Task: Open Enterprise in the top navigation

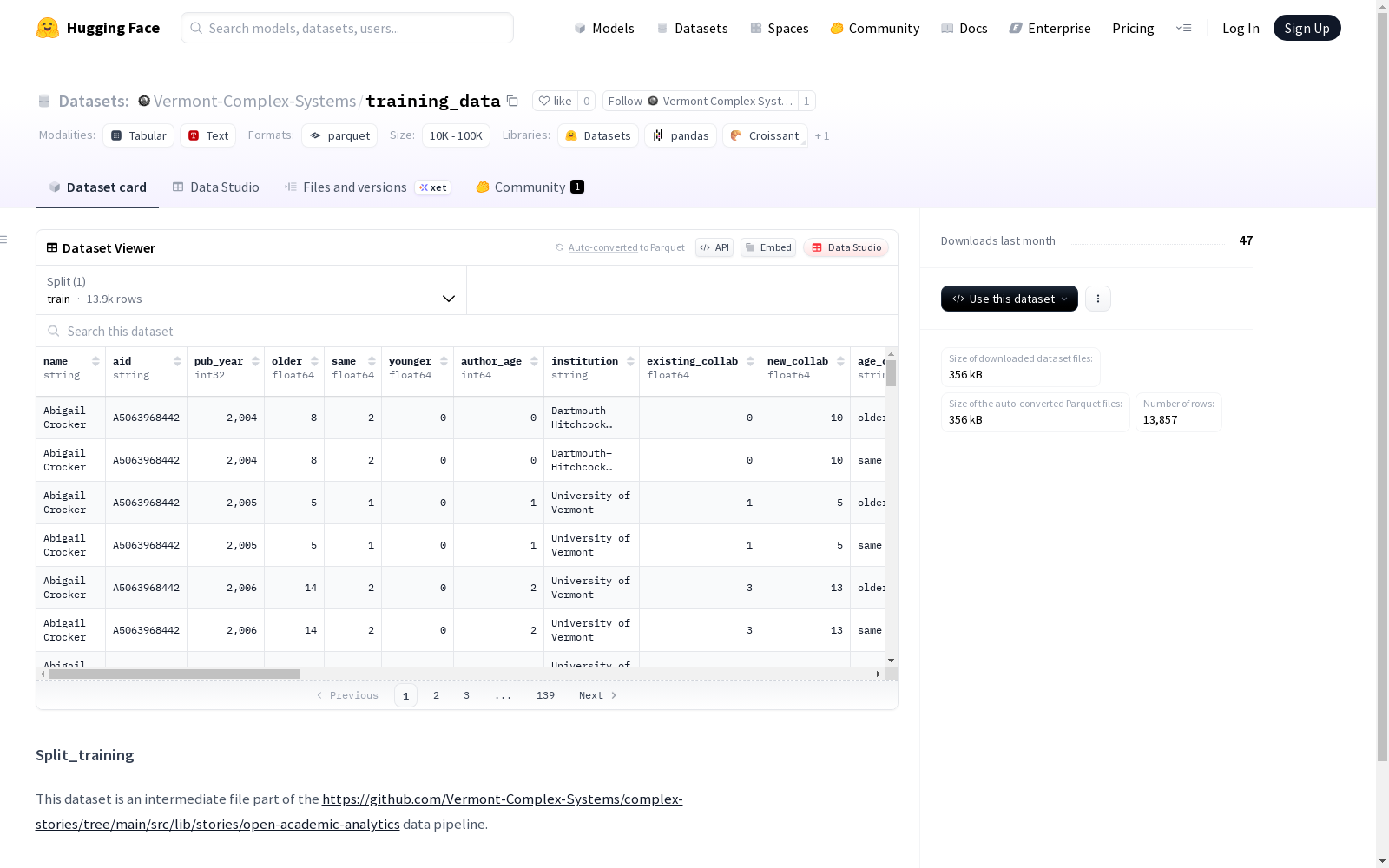Action: 1050,28
